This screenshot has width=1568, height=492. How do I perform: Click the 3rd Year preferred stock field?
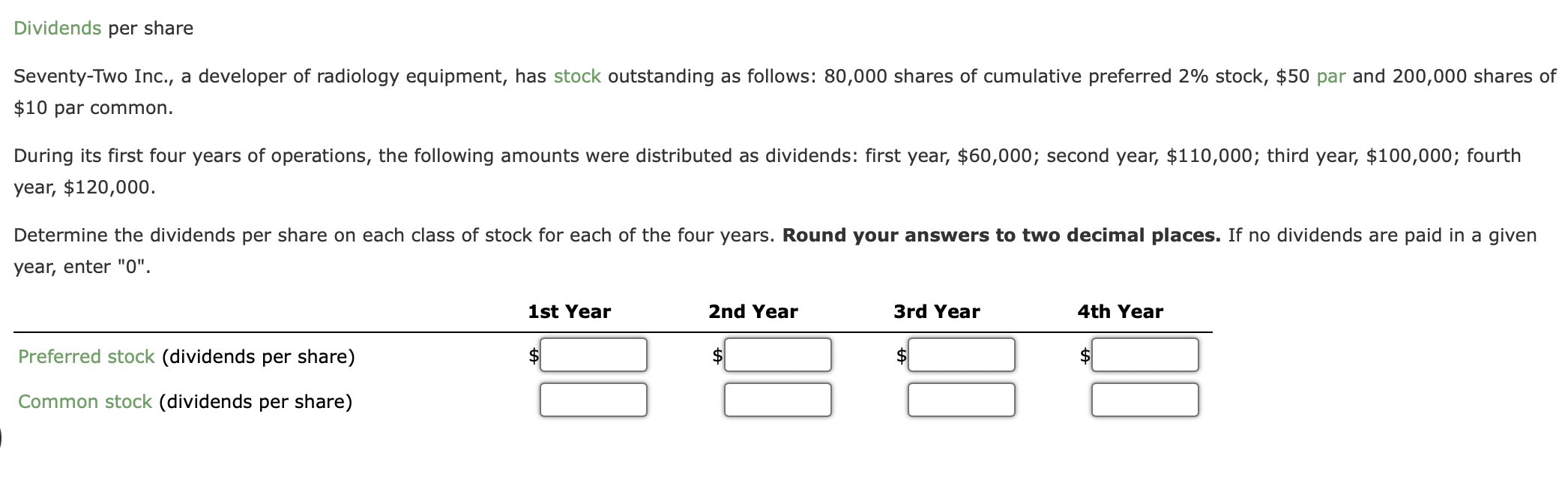point(962,354)
